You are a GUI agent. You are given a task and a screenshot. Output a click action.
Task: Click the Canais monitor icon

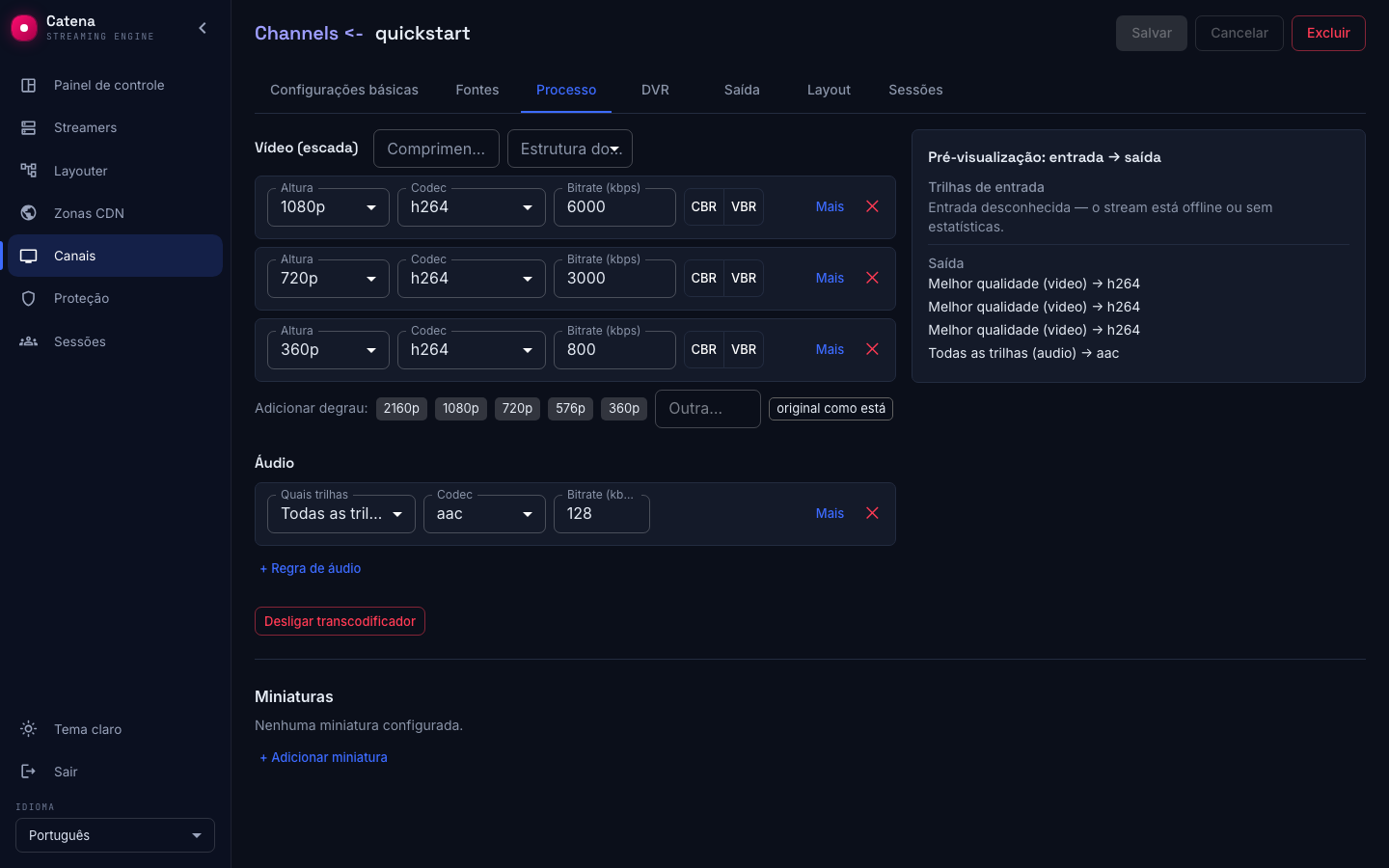point(29,256)
